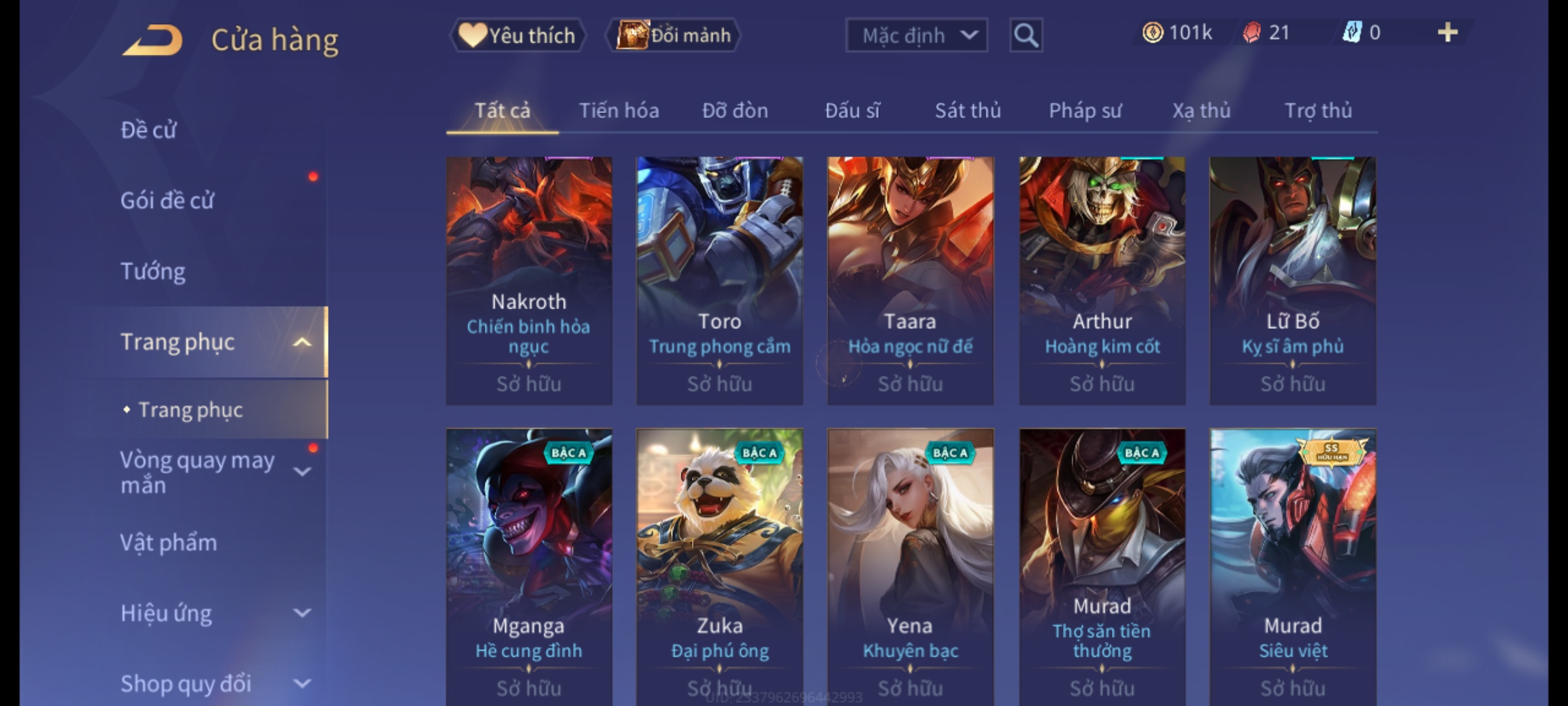Open Yêu thích favorites heart button

point(518,35)
